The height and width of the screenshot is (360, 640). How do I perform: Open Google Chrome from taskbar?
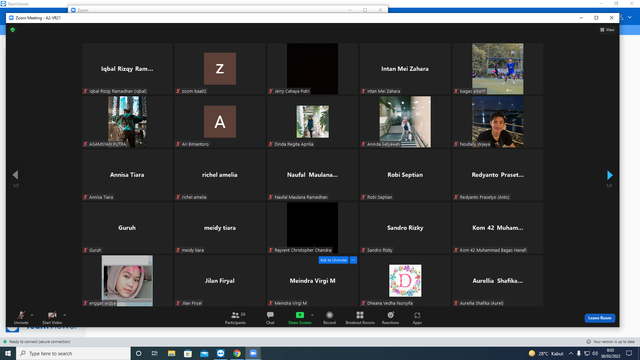(x=237, y=353)
